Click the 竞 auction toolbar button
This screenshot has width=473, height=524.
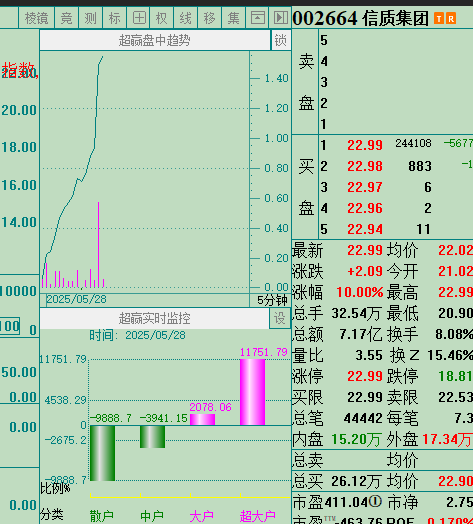point(67,17)
